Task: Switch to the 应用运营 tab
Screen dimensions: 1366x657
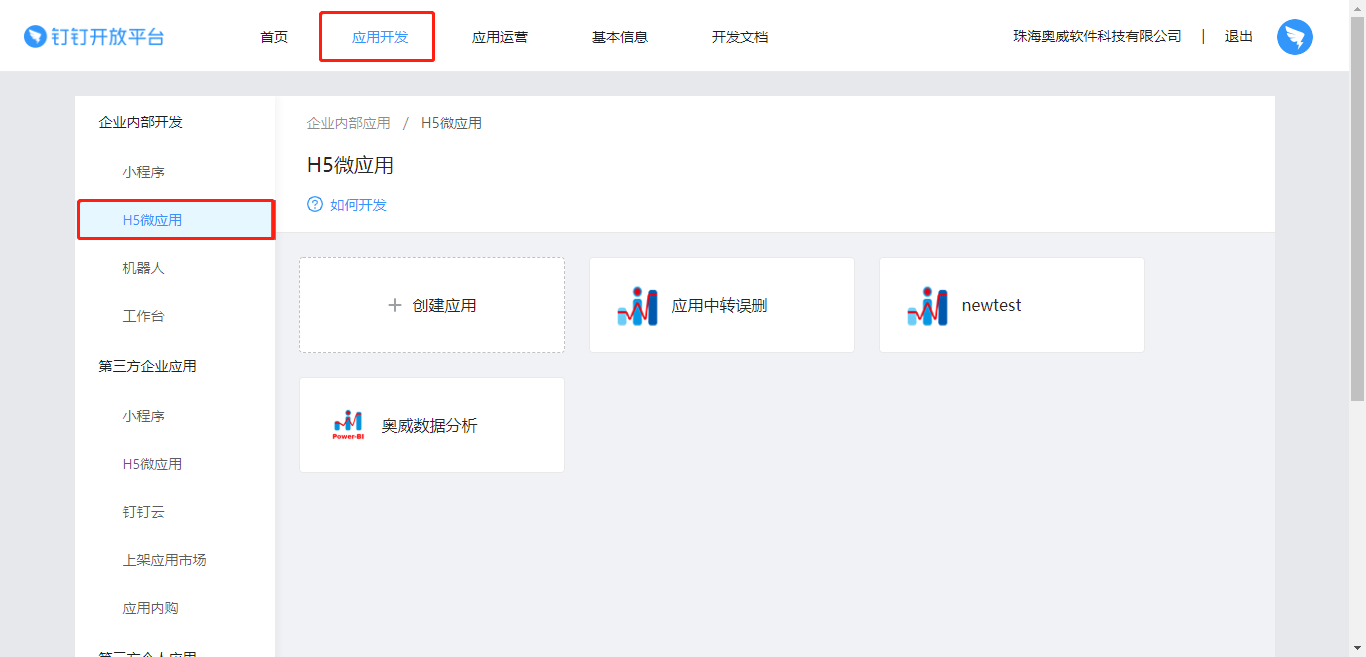Action: click(x=500, y=36)
